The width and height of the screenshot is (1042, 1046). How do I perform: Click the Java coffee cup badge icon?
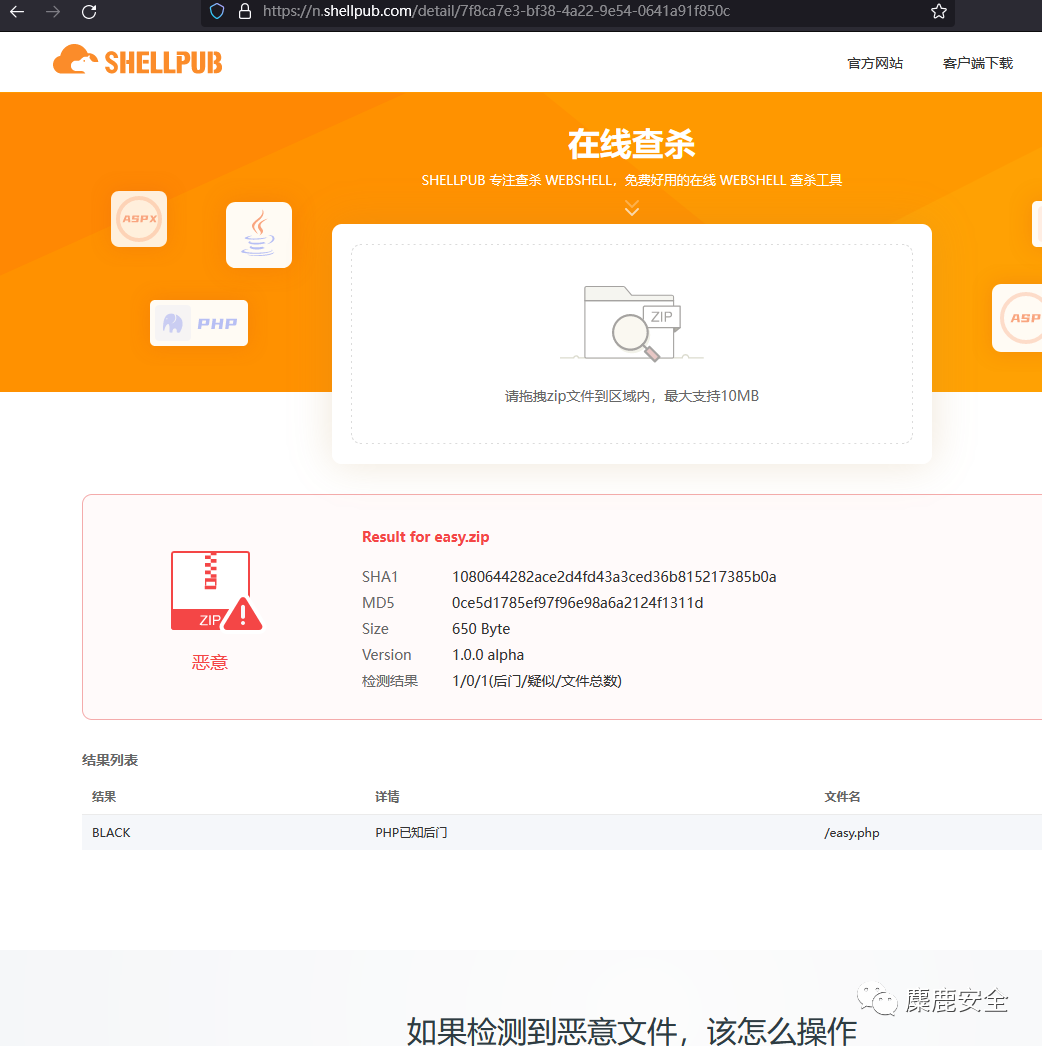259,235
